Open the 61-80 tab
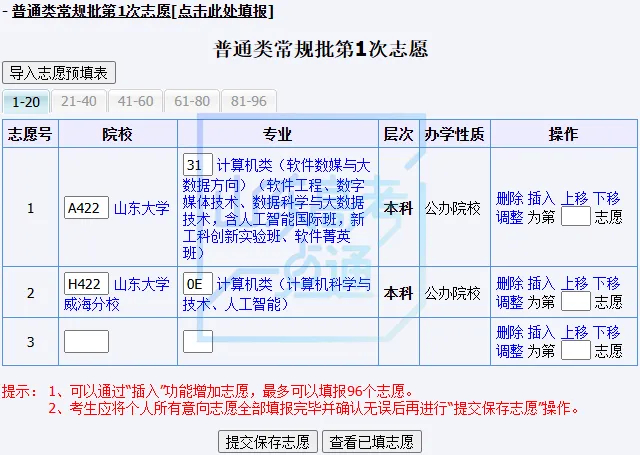The width and height of the screenshot is (640, 455). pos(192,101)
